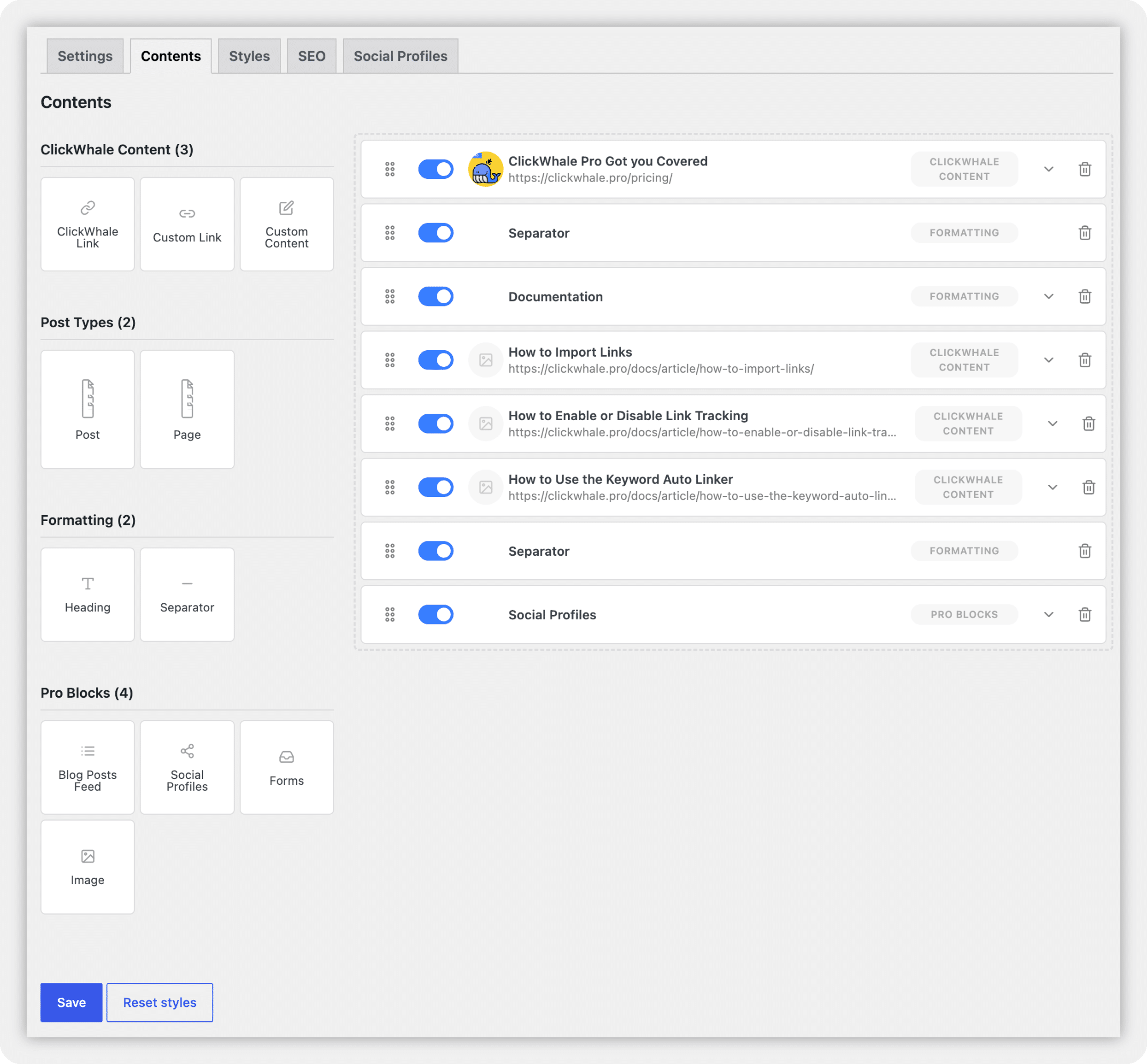1147x1064 pixels.
Task: Grab drag handle of ClickWhale Pro row
Action: tap(390, 169)
